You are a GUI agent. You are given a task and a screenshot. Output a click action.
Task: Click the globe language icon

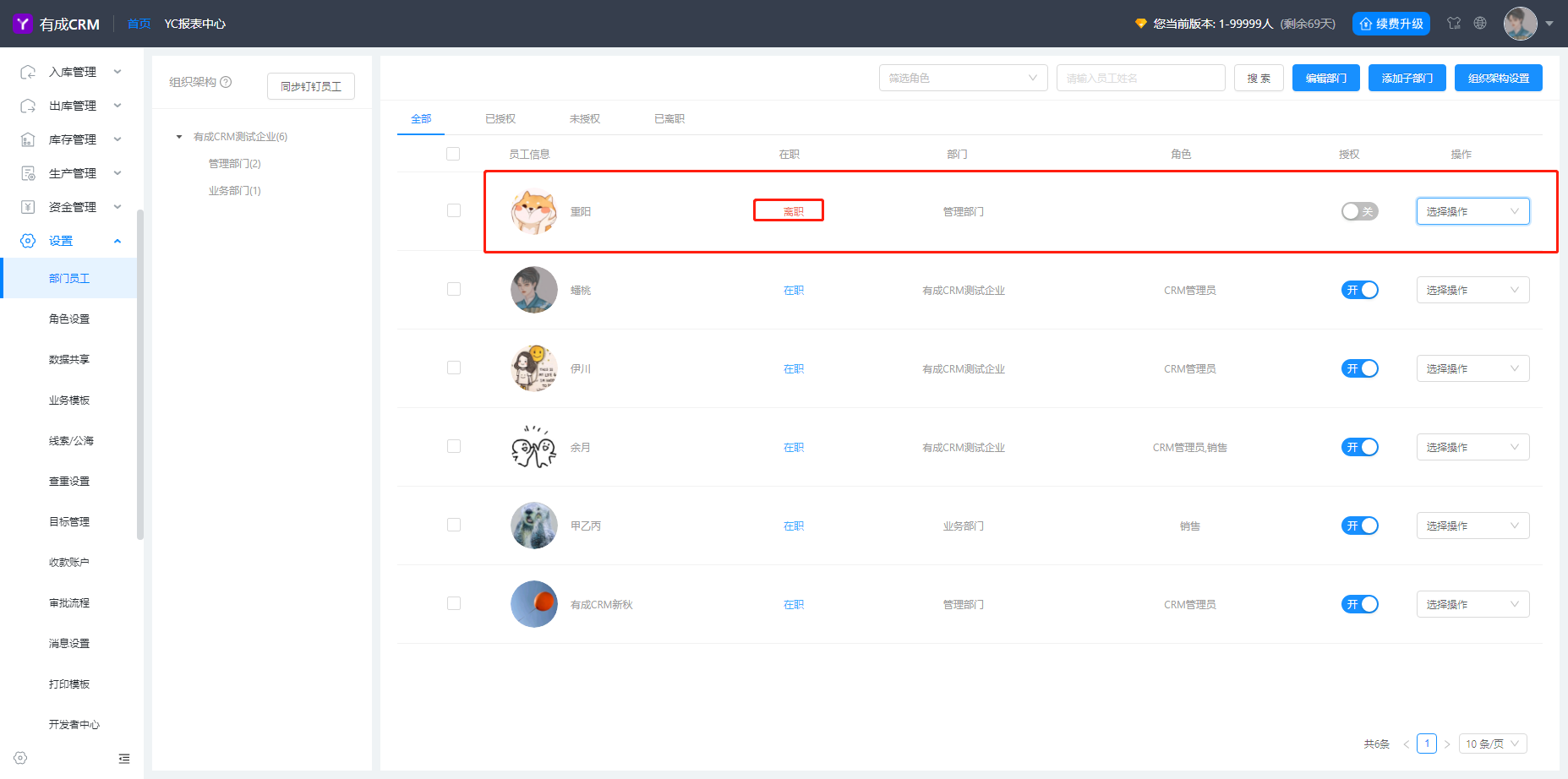pos(1480,23)
